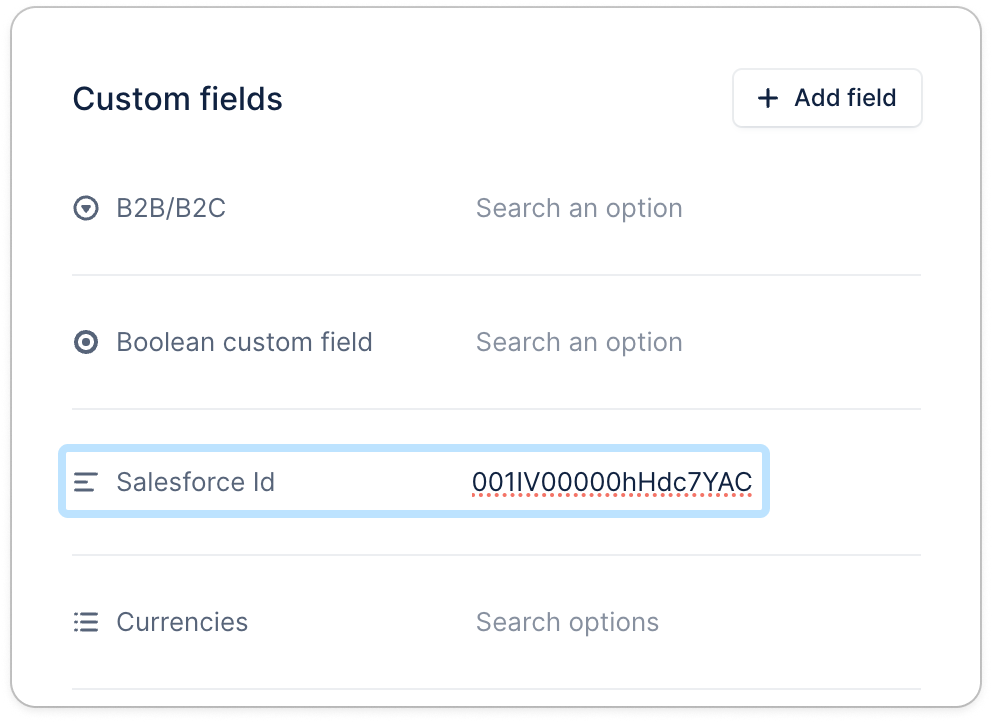Expand the Currencies 'Search options' selector
The width and height of the screenshot is (992, 722).
point(567,623)
